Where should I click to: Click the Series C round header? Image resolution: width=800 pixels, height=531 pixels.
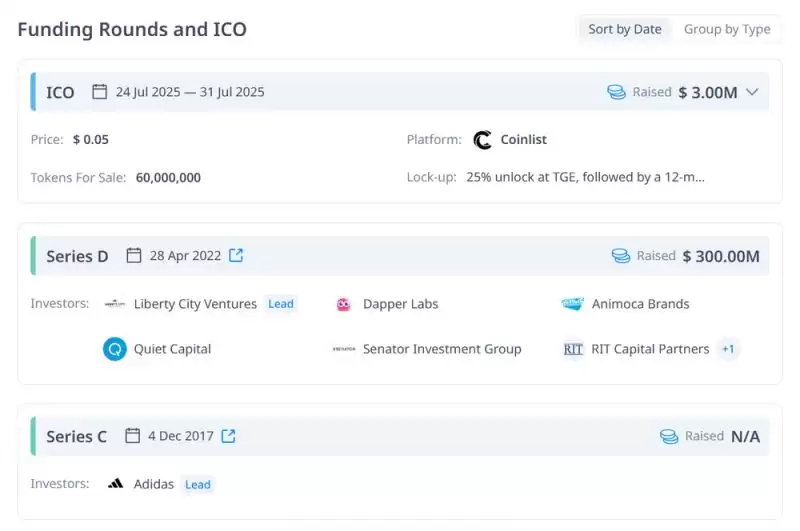[76, 437]
